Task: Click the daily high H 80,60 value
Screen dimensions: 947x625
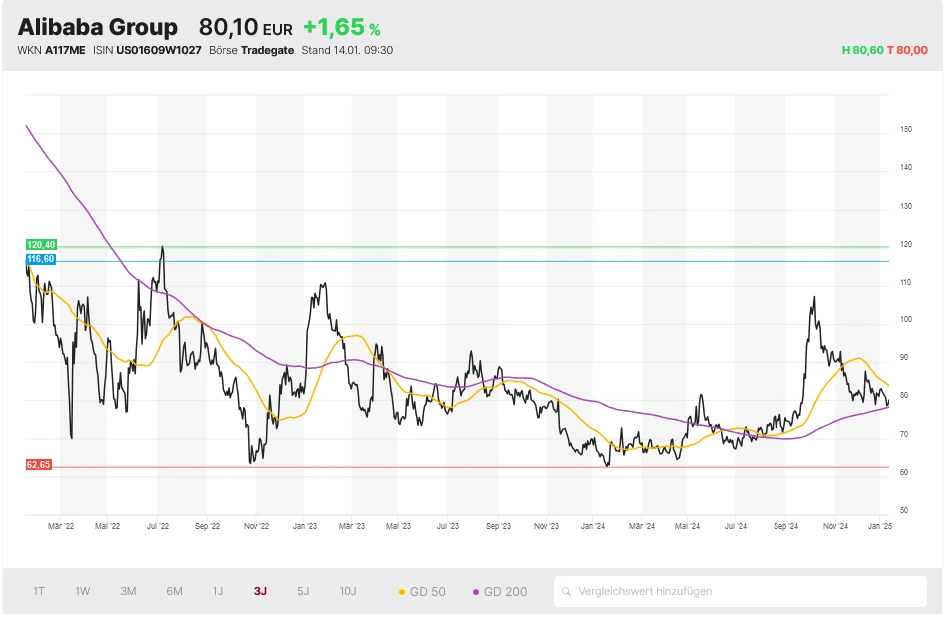Action: [863, 50]
